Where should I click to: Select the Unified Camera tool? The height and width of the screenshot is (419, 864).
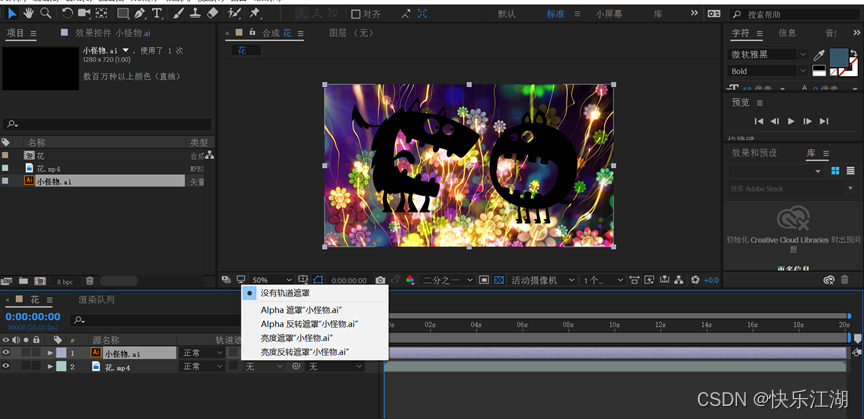(x=84, y=13)
